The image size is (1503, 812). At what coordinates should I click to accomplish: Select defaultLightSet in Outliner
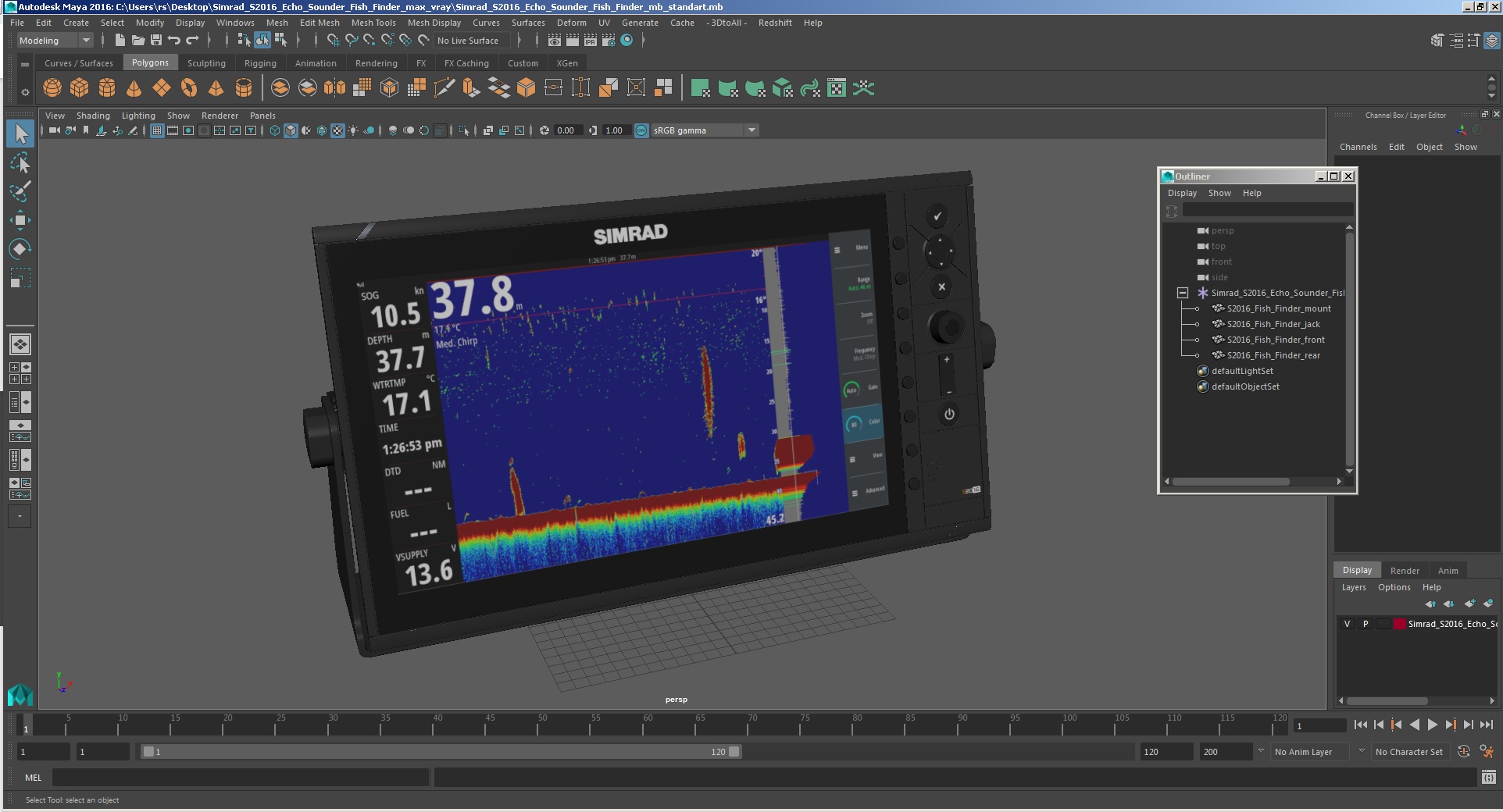click(1242, 371)
